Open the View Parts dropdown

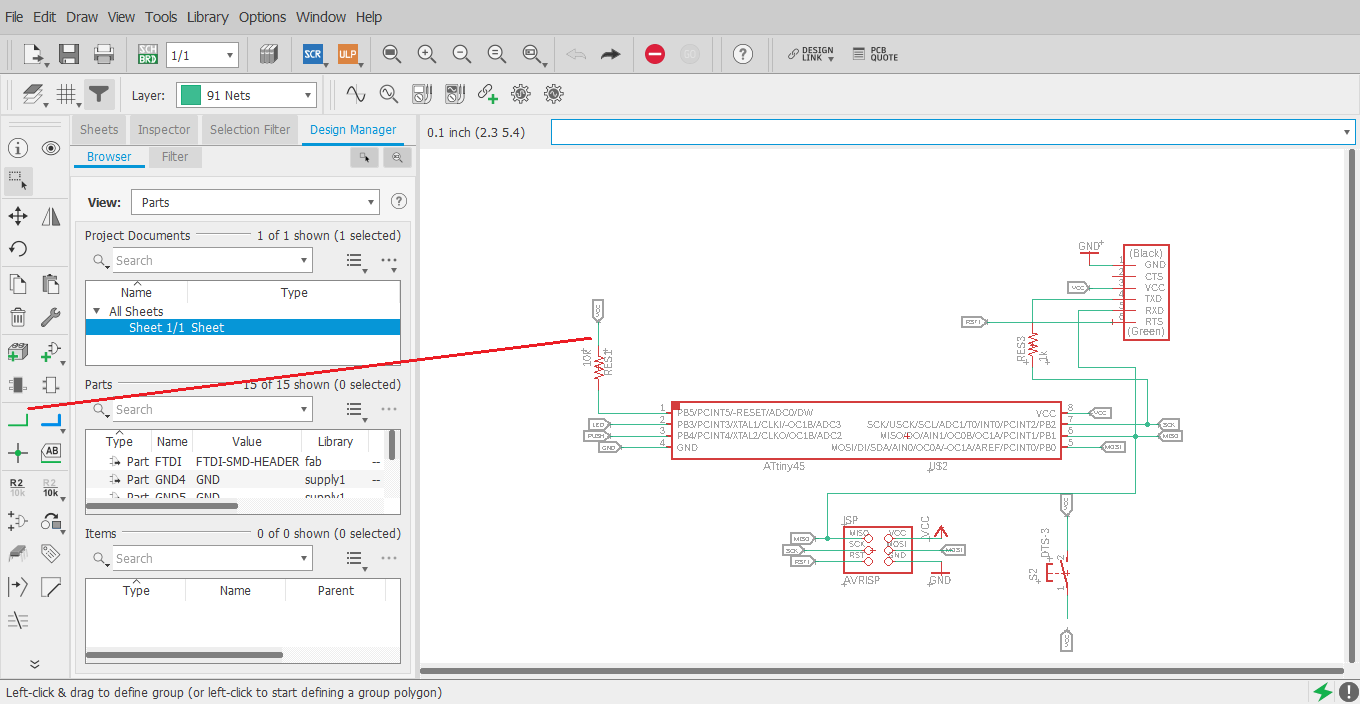(x=255, y=202)
